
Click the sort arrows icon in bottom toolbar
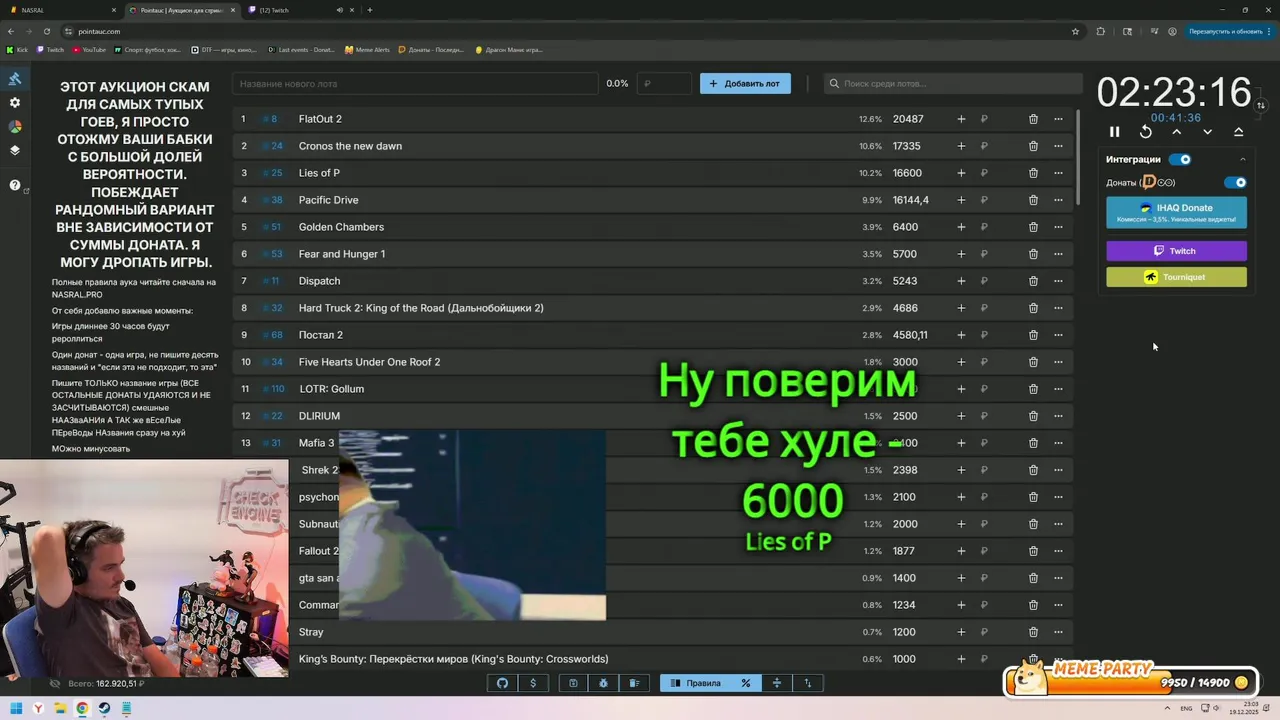[807, 683]
